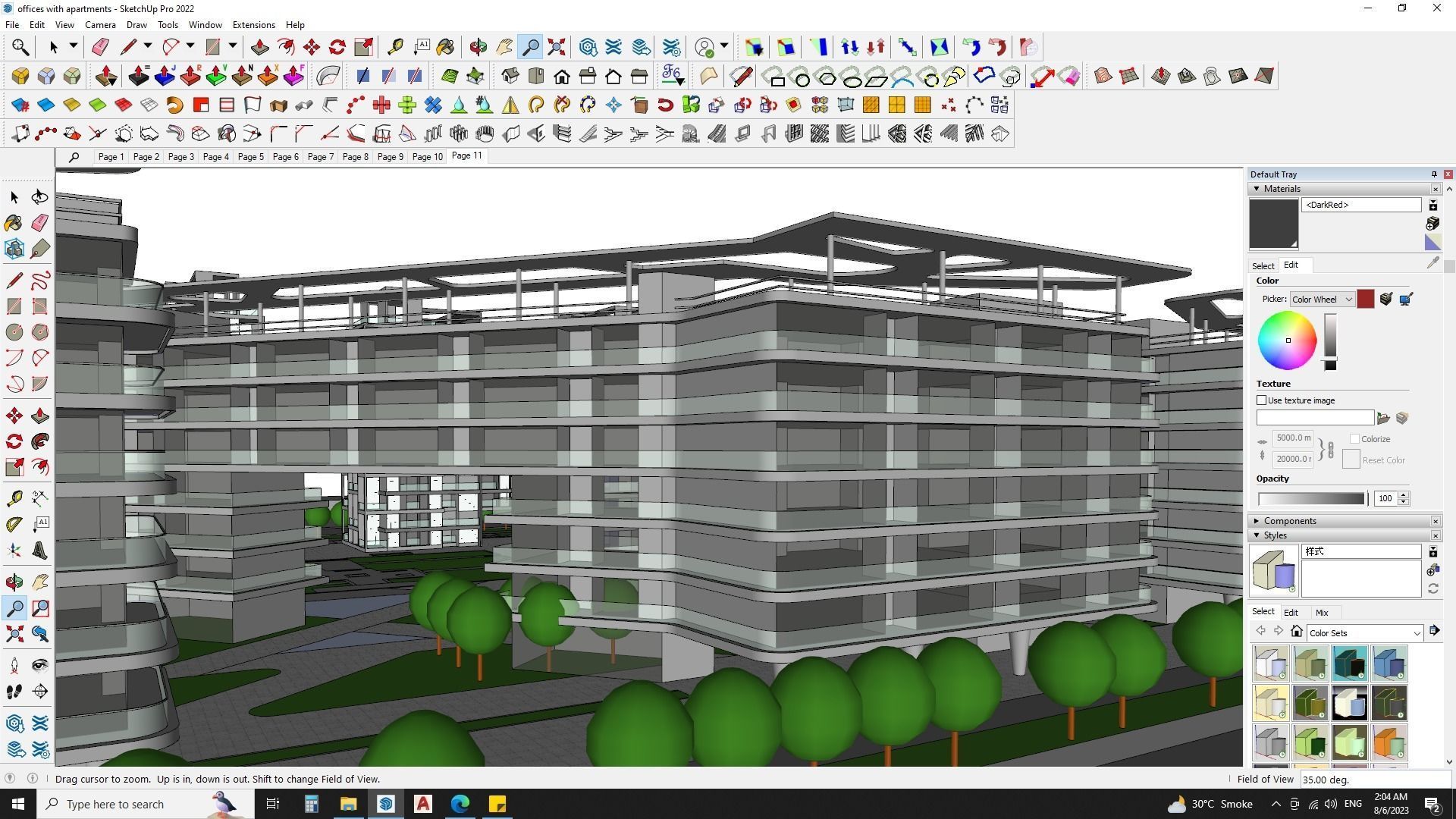This screenshot has width=1456, height=819.
Task: Click the current style preview thumbnail
Action: click(x=1273, y=571)
